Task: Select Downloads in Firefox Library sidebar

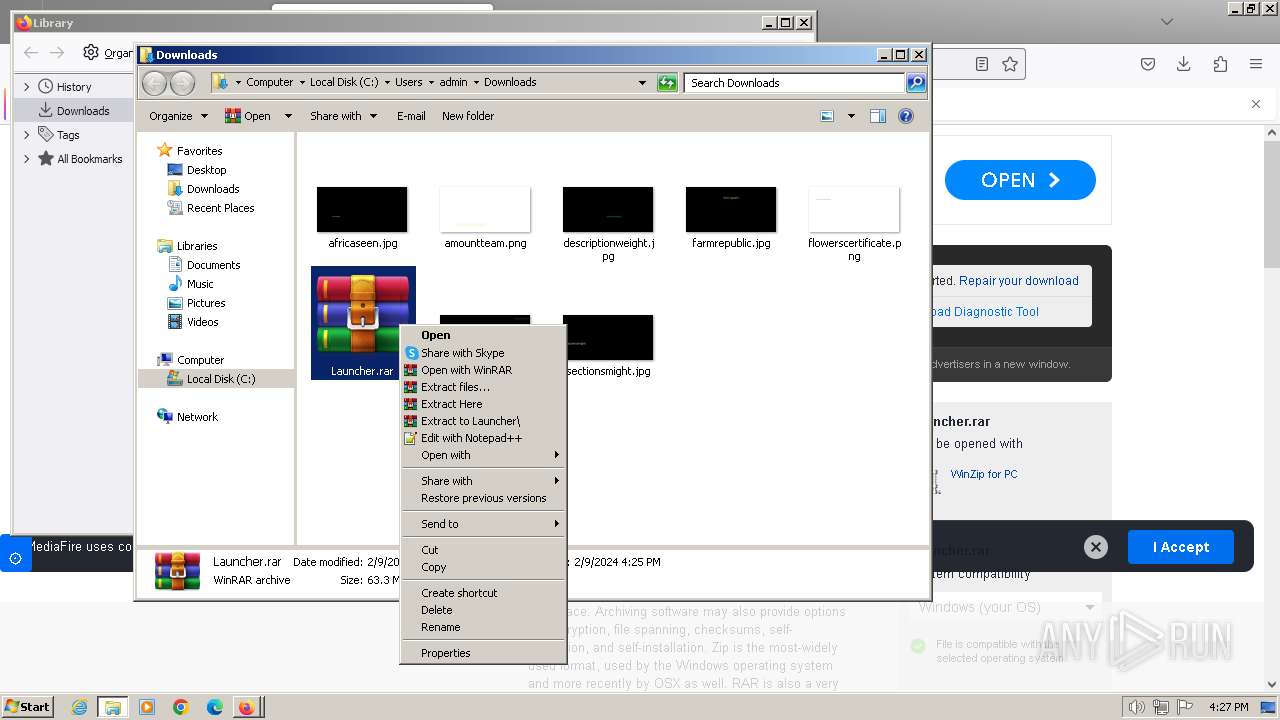Action: 82,111
